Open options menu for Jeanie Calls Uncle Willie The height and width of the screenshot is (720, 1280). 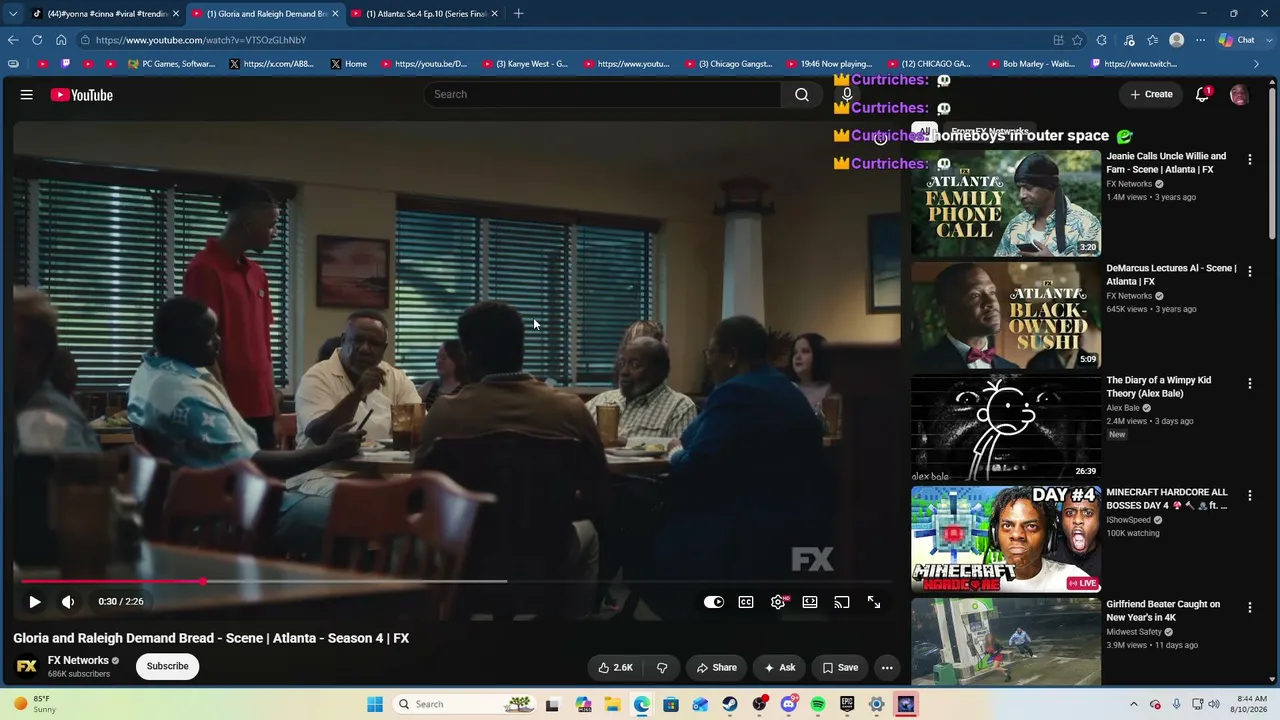tap(1249, 159)
